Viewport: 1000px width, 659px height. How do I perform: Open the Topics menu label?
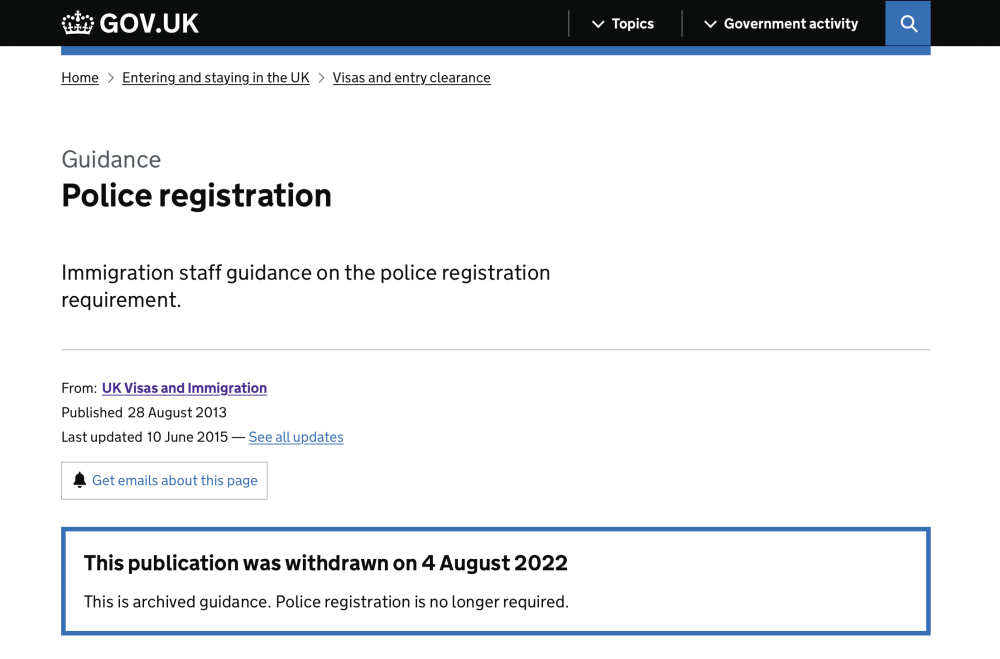(632, 24)
